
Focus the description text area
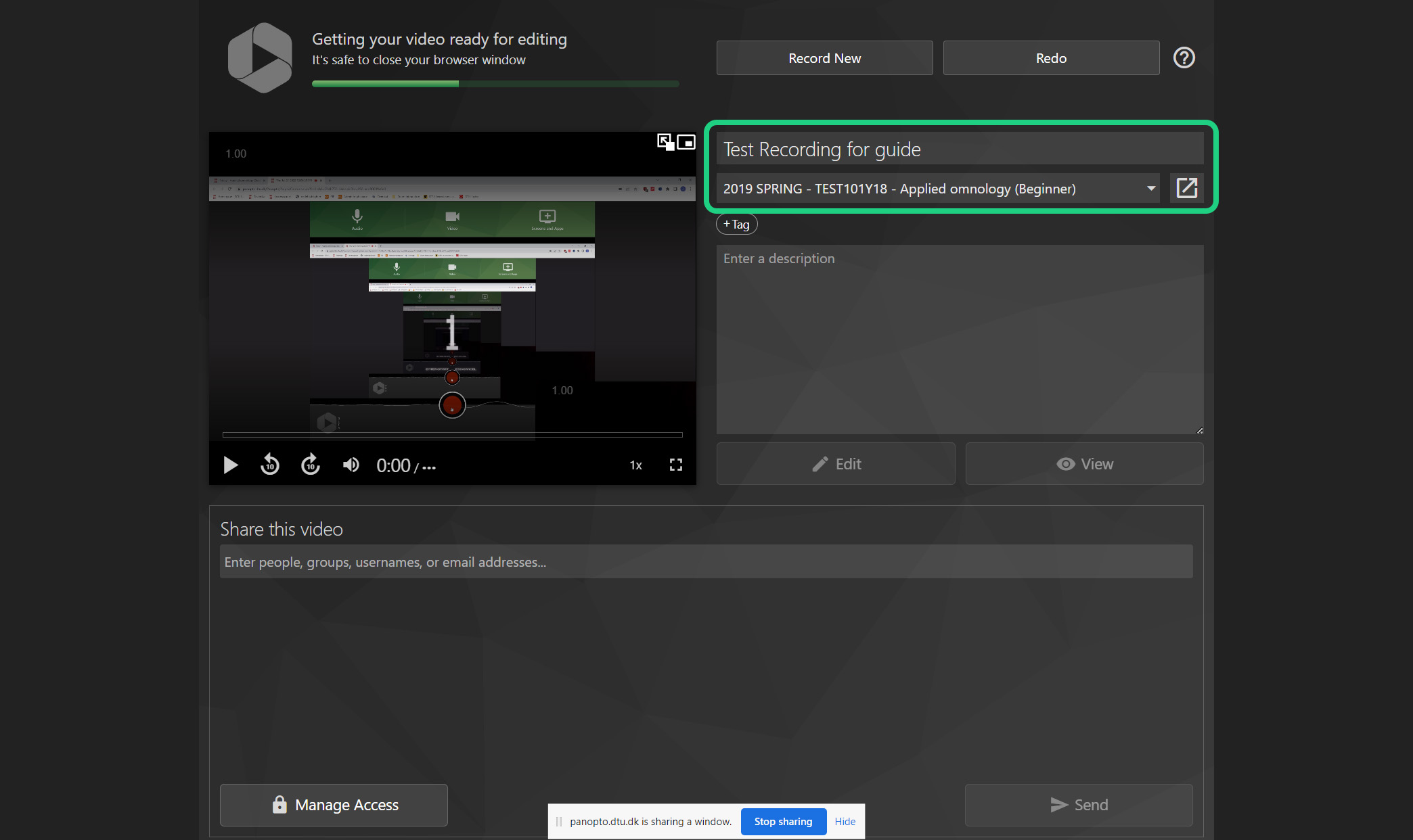pos(960,338)
